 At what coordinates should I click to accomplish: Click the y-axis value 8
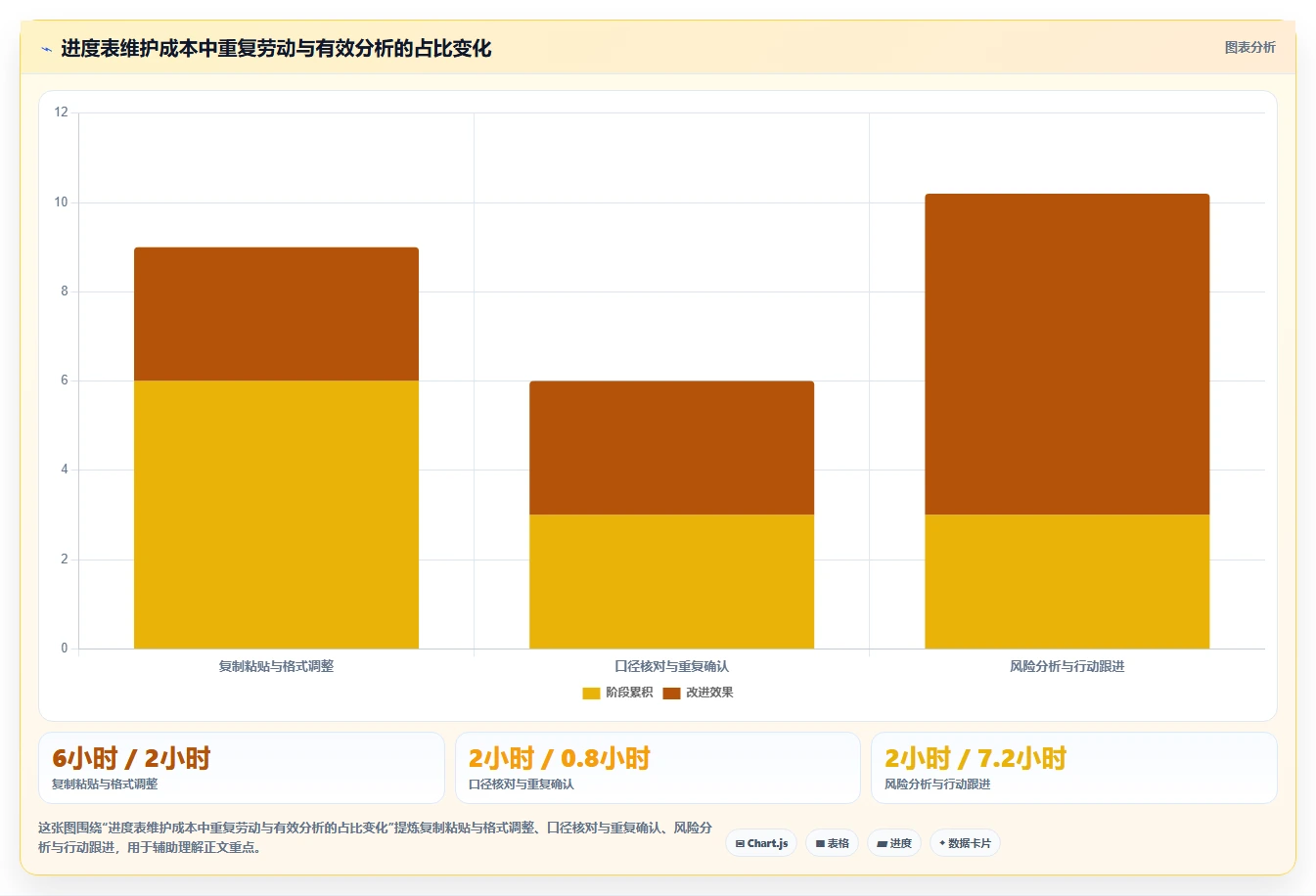pyautogui.click(x=65, y=291)
